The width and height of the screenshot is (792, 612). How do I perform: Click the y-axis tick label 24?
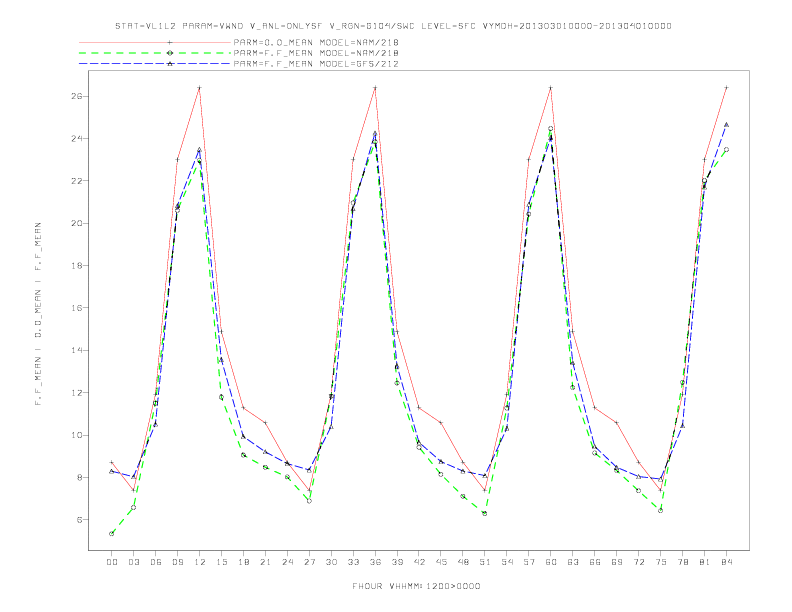click(x=76, y=138)
